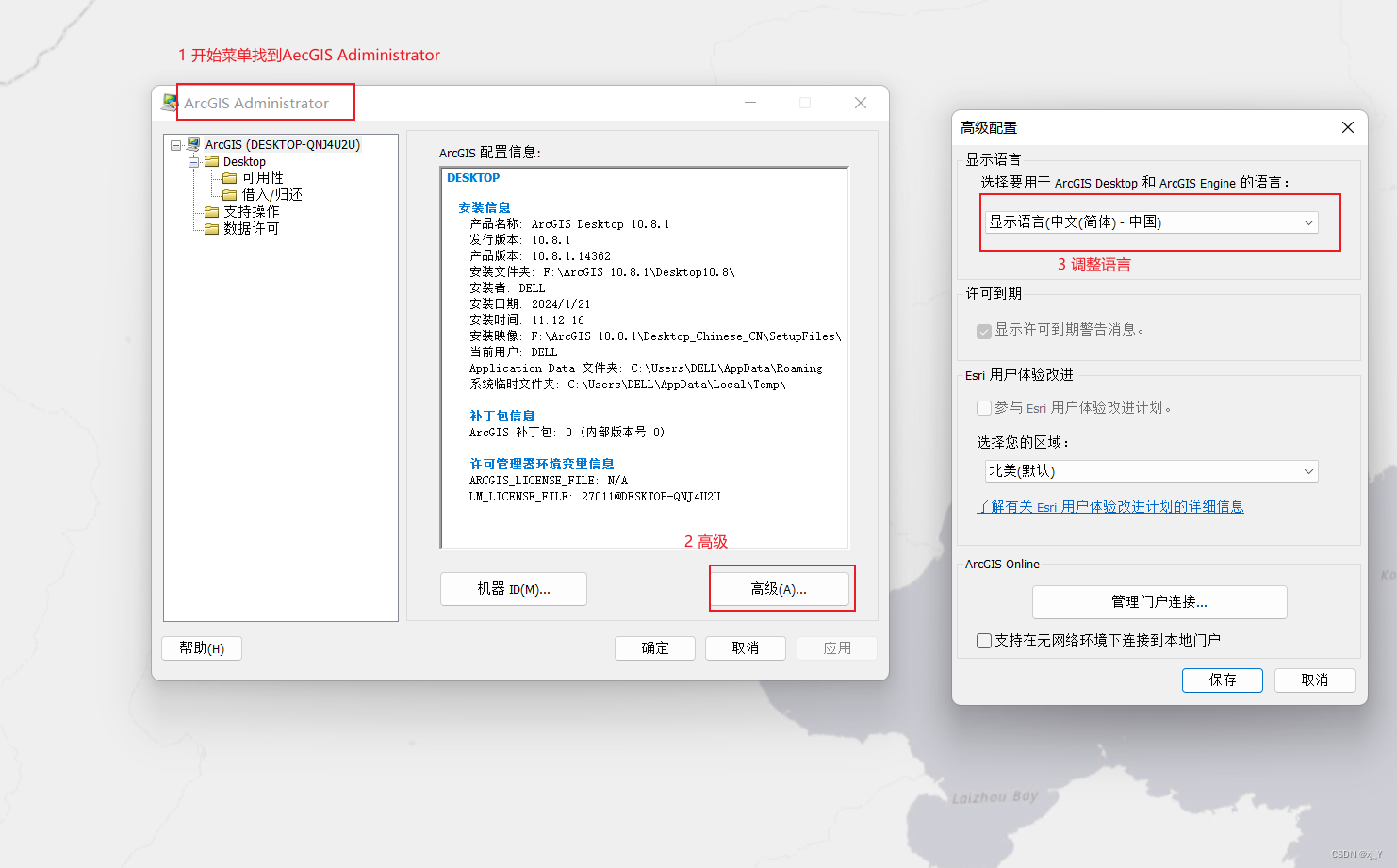Click the folder icon beside 数据许可
Image resolution: width=1397 pixels, height=868 pixels.
(212, 229)
